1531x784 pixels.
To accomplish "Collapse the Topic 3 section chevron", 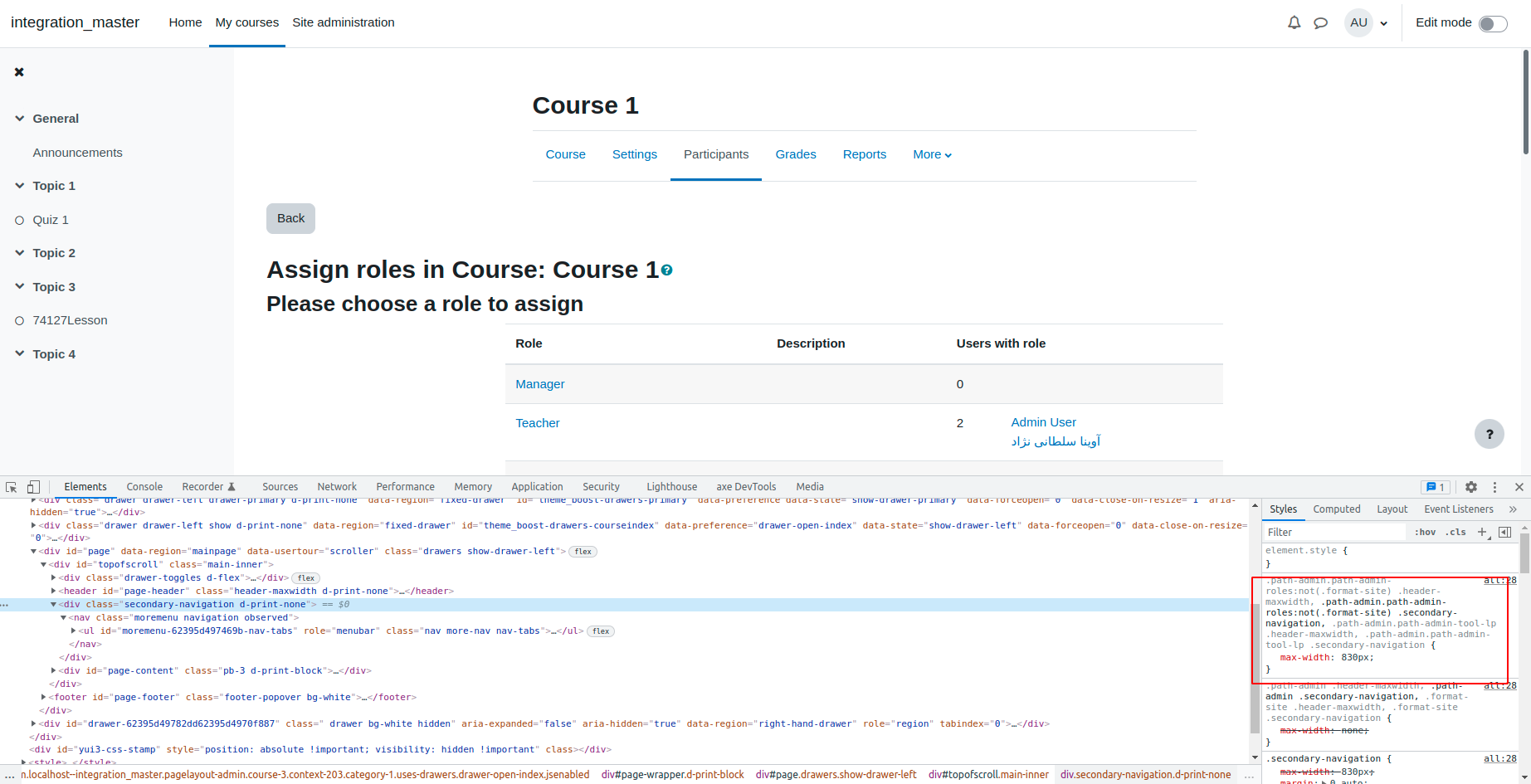I will [x=20, y=287].
